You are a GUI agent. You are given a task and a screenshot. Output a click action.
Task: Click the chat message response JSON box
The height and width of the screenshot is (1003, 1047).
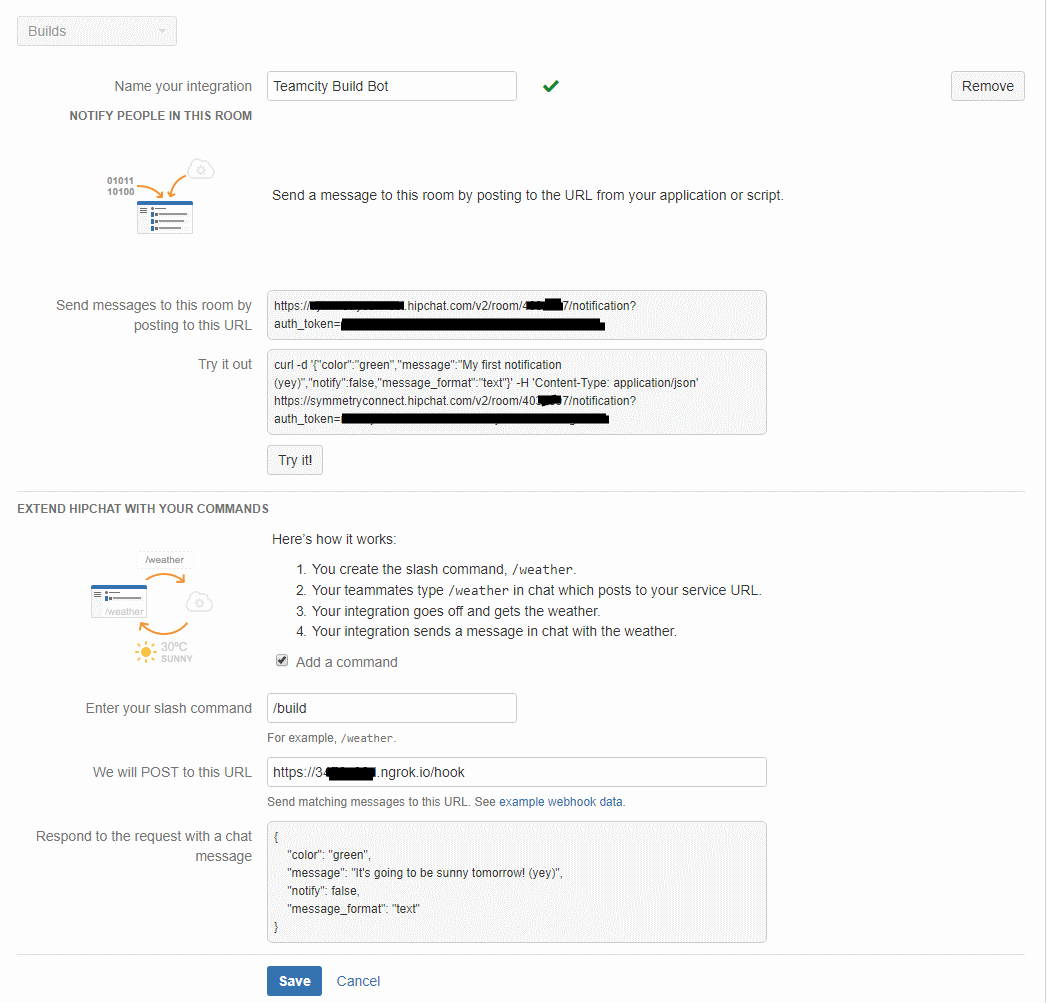pyautogui.click(x=517, y=882)
